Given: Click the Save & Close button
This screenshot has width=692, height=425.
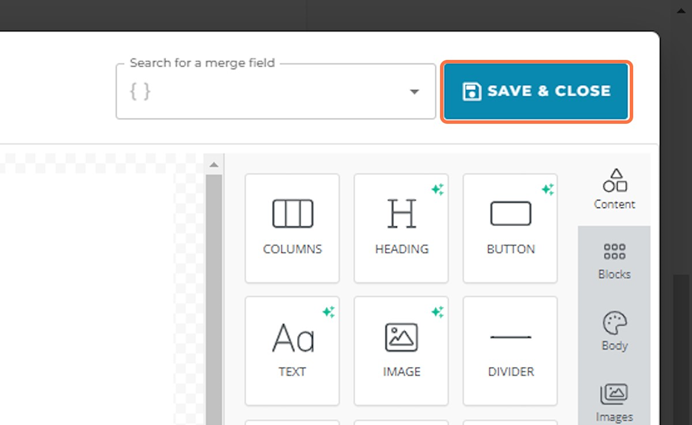Looking at the screenshot, I should [x=536, y=91].
